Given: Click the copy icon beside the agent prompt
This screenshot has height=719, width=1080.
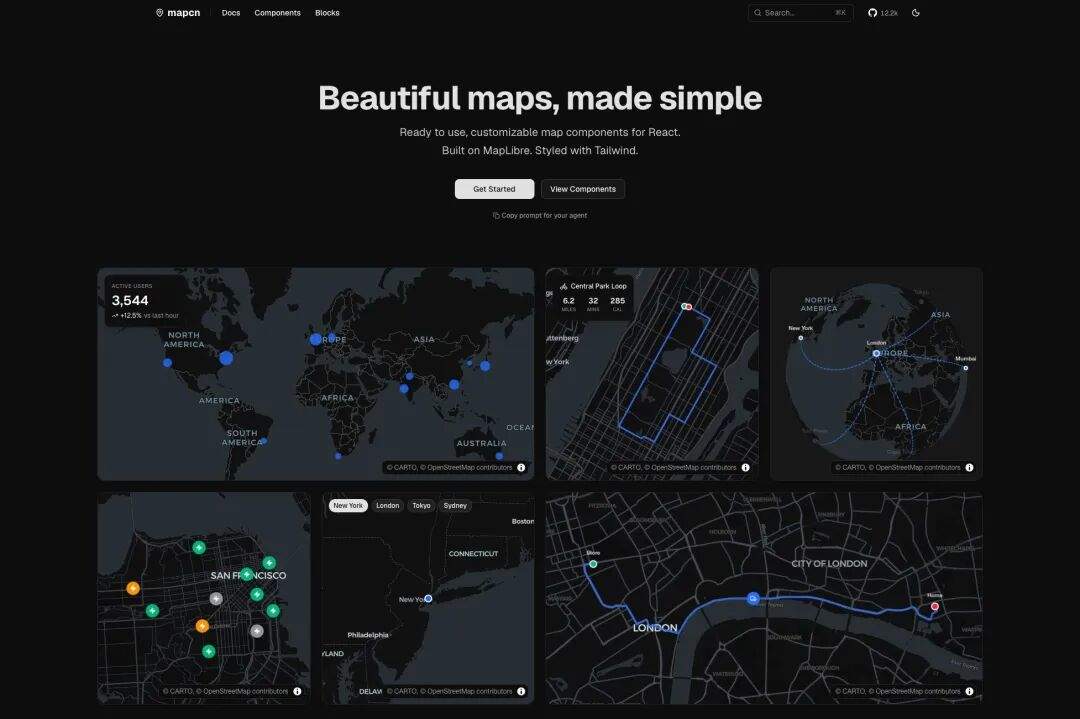Looking at the screenshot, I should [x=496, y=216].
